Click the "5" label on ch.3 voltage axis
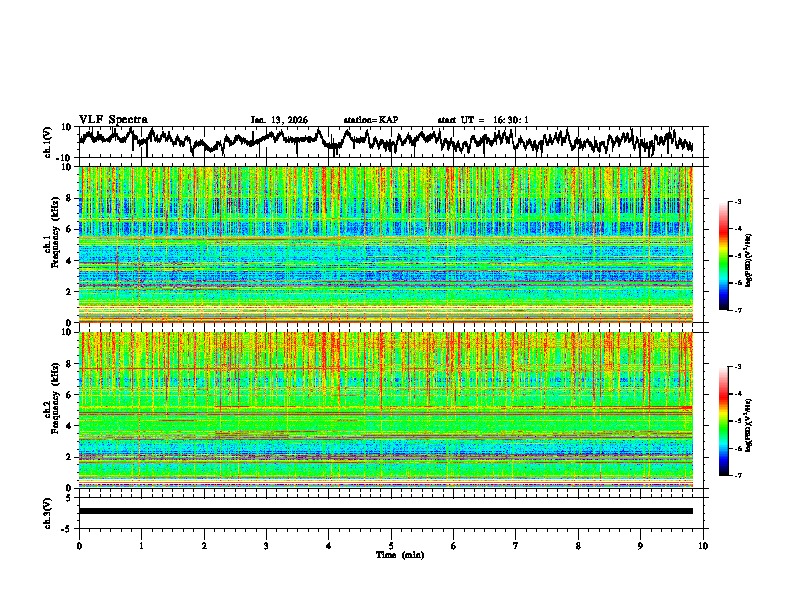 (x=70, y=498)
